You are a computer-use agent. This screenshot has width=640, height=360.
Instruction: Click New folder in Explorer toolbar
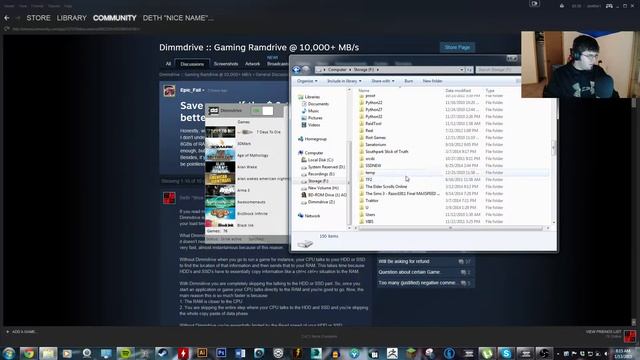[432, 81]
